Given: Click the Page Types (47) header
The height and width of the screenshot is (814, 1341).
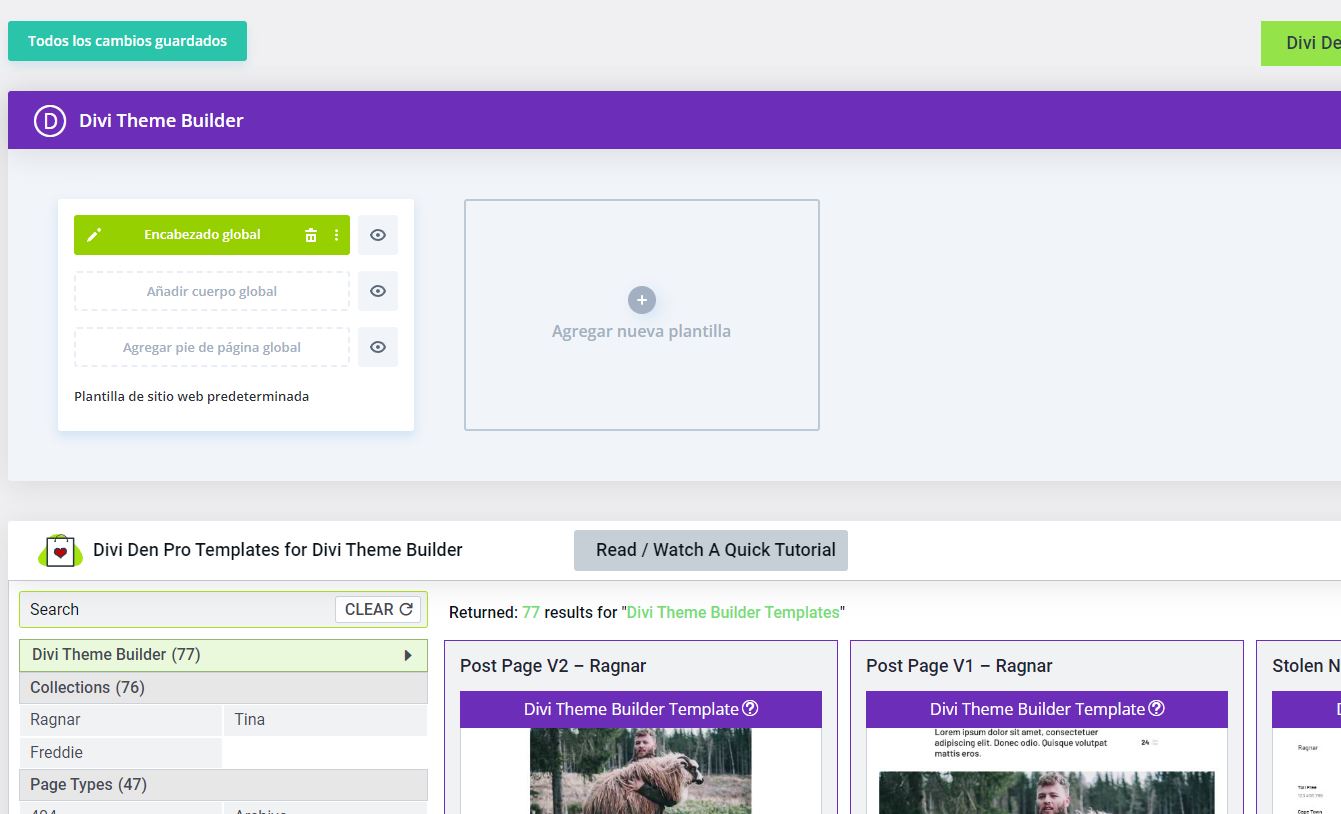Looking at the screenshot, I should click(x=223, y=785).
